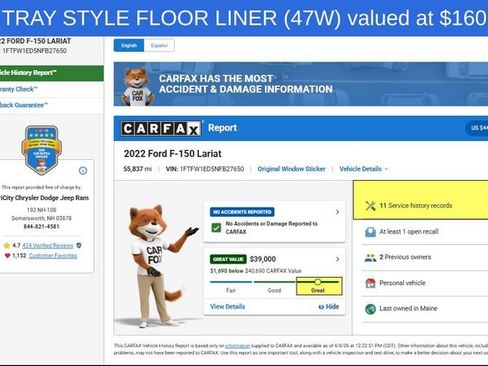
Task: Click the previous owners people icon
Action: [370, 257]
